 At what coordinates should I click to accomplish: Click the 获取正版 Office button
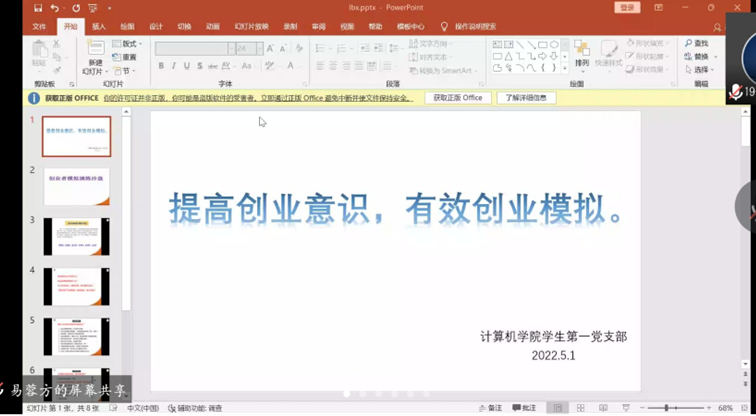458,98
